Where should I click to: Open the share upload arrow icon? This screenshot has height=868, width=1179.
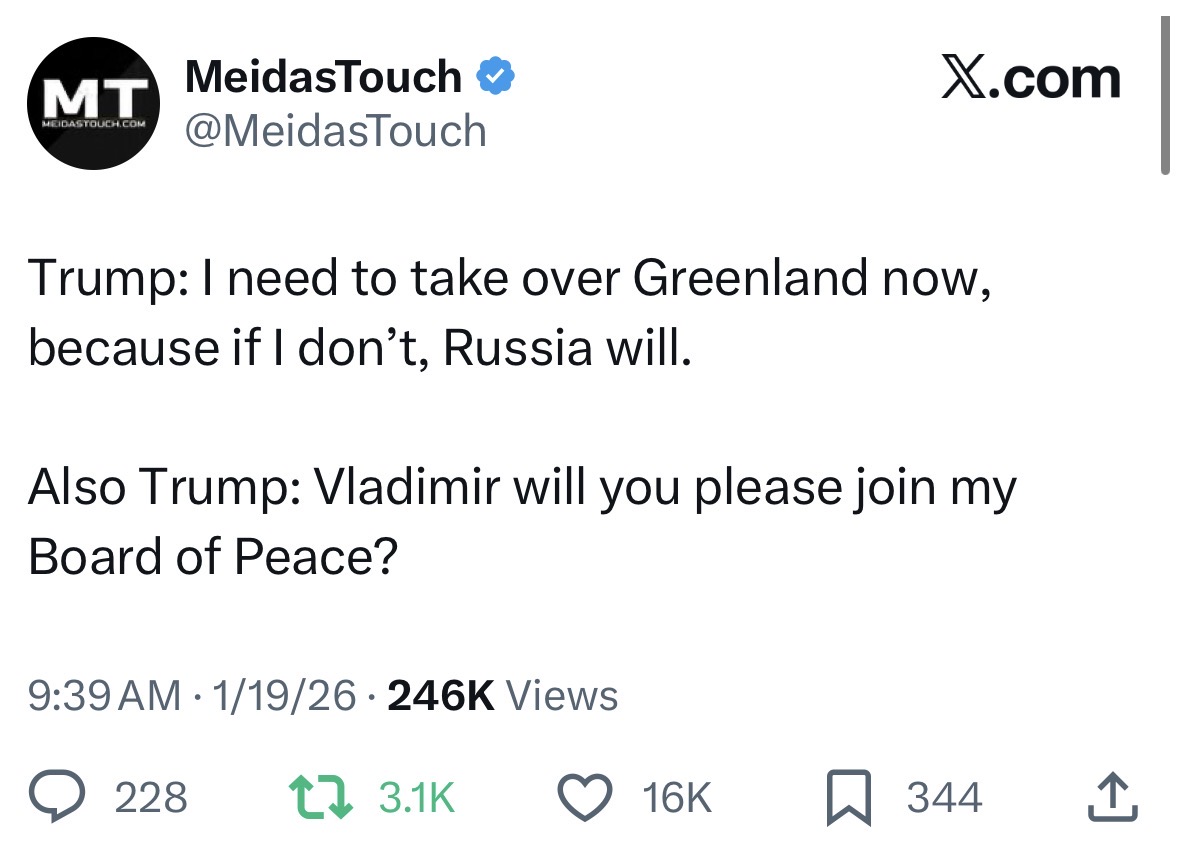[1113, 796]
